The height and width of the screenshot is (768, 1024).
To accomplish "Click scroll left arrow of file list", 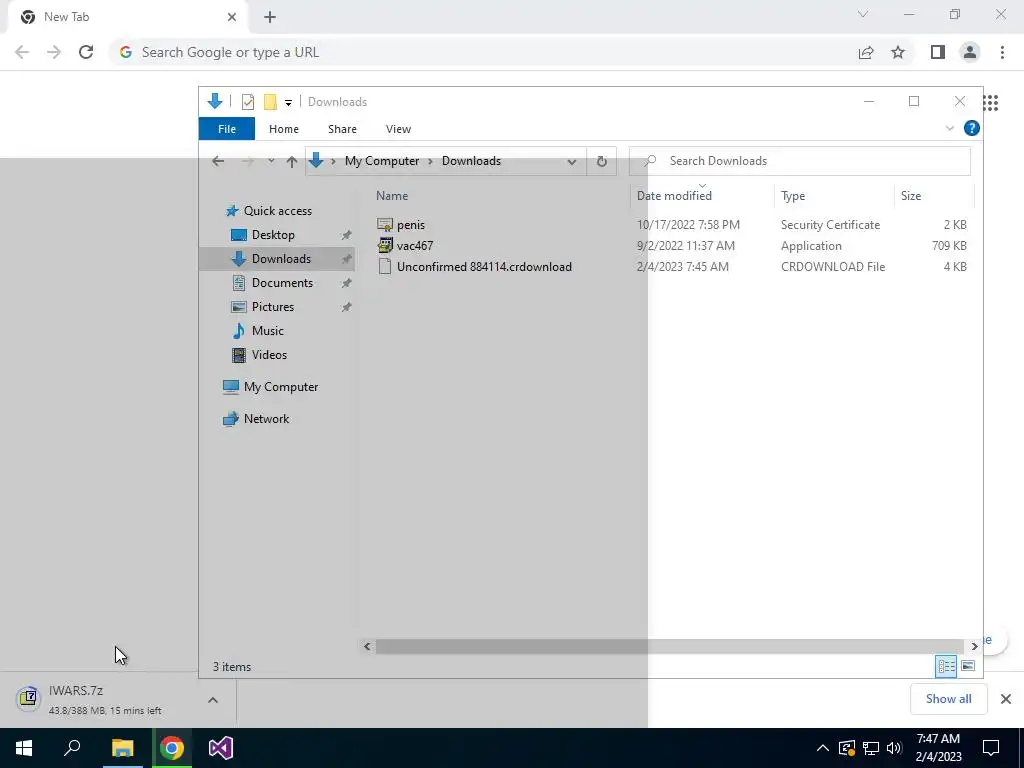I will point(367,647).
